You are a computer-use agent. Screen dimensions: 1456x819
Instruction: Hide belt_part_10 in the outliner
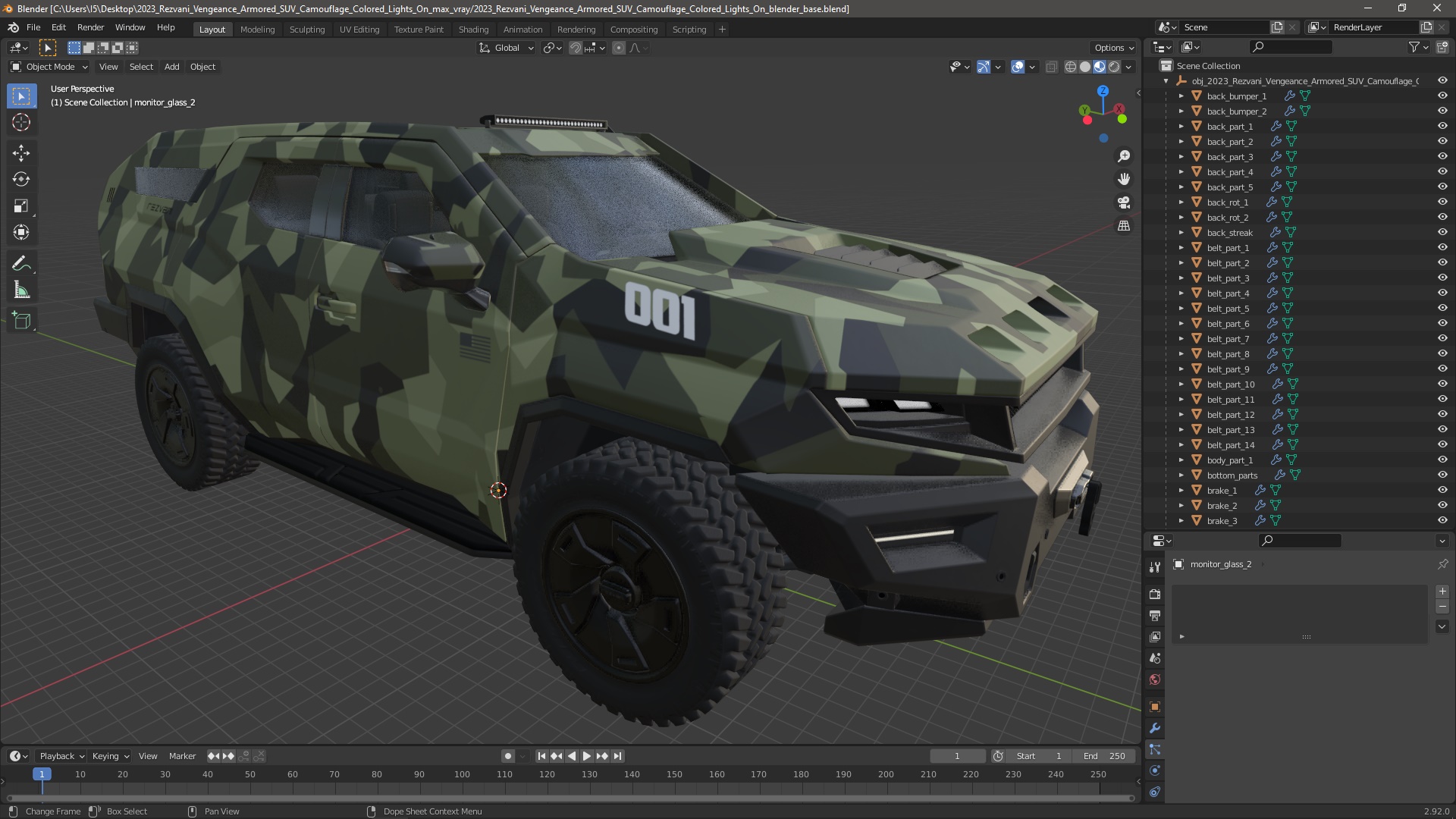[x=1442, y=384]
